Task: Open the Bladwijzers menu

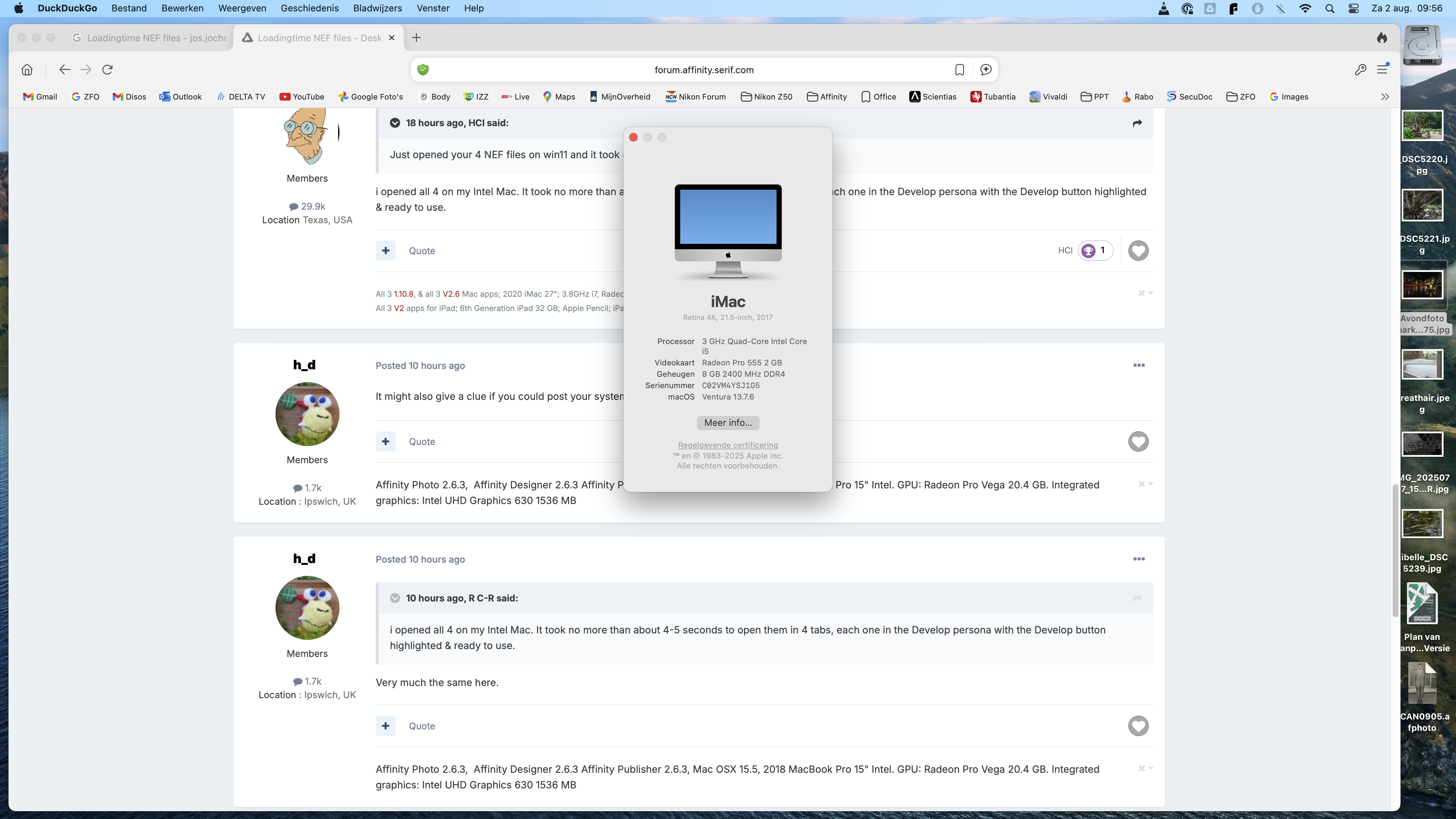Action: pyautogui.click(x=377, y=8)
